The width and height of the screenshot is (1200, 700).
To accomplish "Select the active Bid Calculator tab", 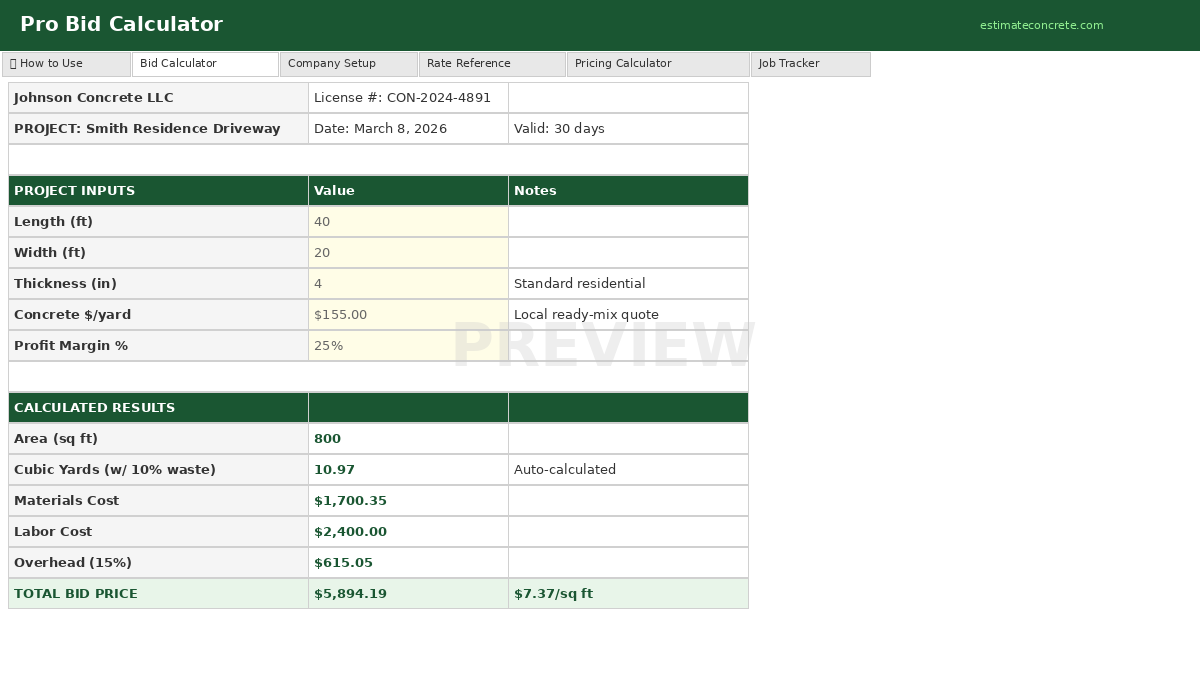I will tap(205, 63).
